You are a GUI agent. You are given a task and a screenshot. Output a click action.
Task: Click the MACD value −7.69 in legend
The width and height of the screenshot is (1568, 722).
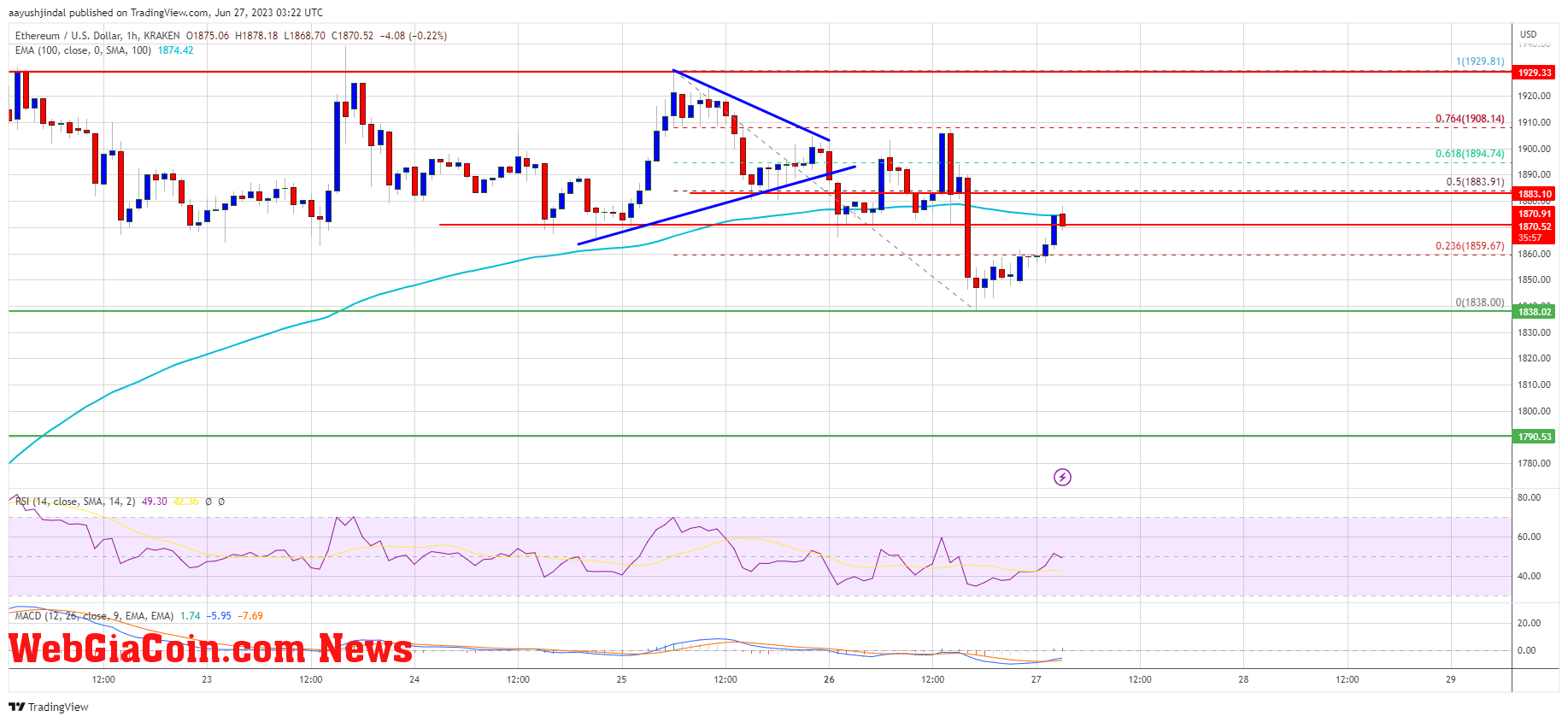click(250, 616)
